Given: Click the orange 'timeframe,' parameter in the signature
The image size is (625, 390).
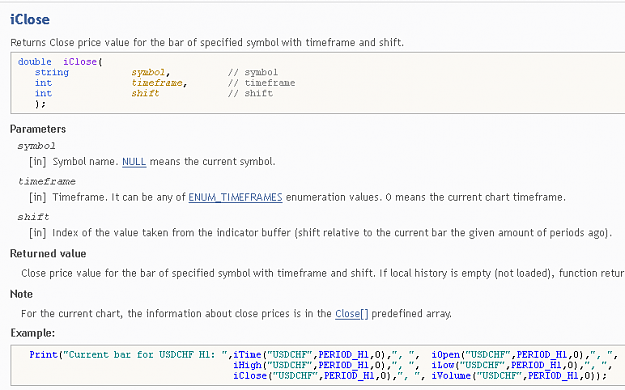Looking at the screenshot, I should [x=159, y=83].
